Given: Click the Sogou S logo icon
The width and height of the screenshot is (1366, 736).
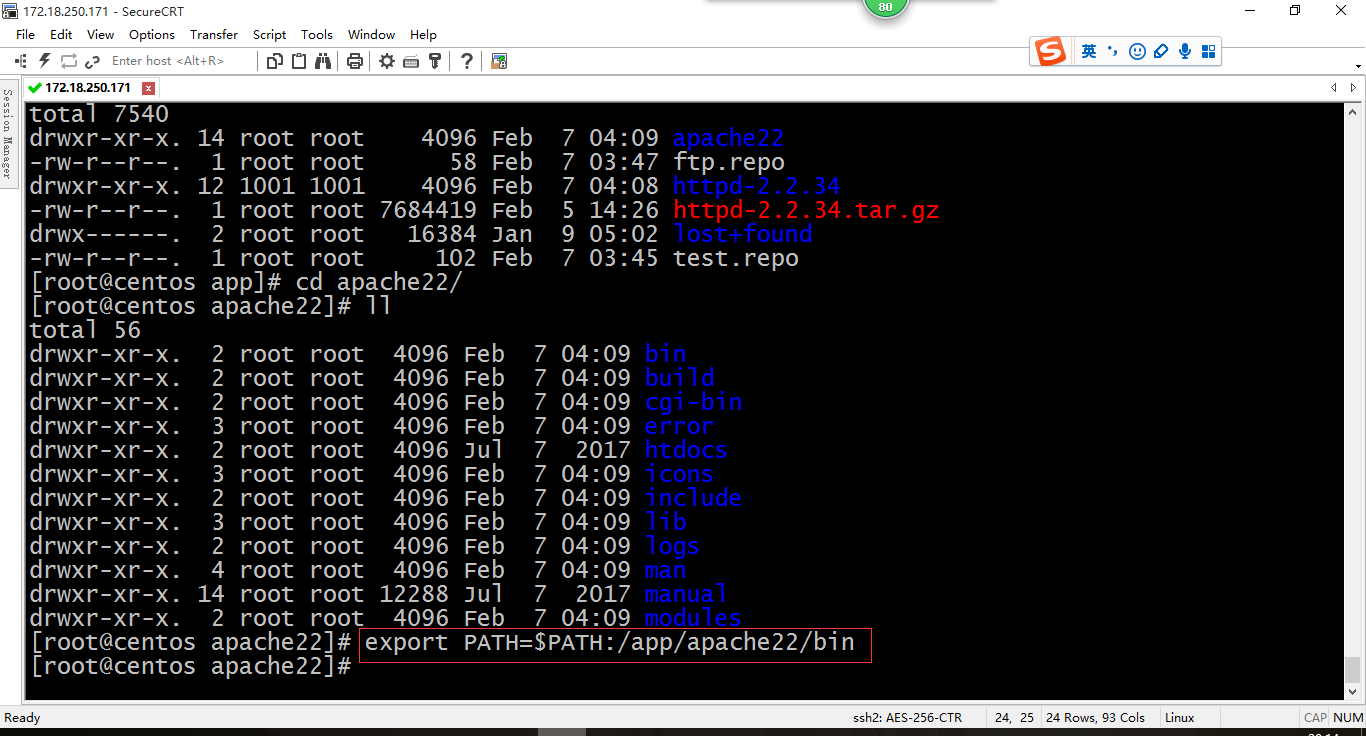Looking at the screenshot, I should pyautogui.click(x=1050, y=51).
